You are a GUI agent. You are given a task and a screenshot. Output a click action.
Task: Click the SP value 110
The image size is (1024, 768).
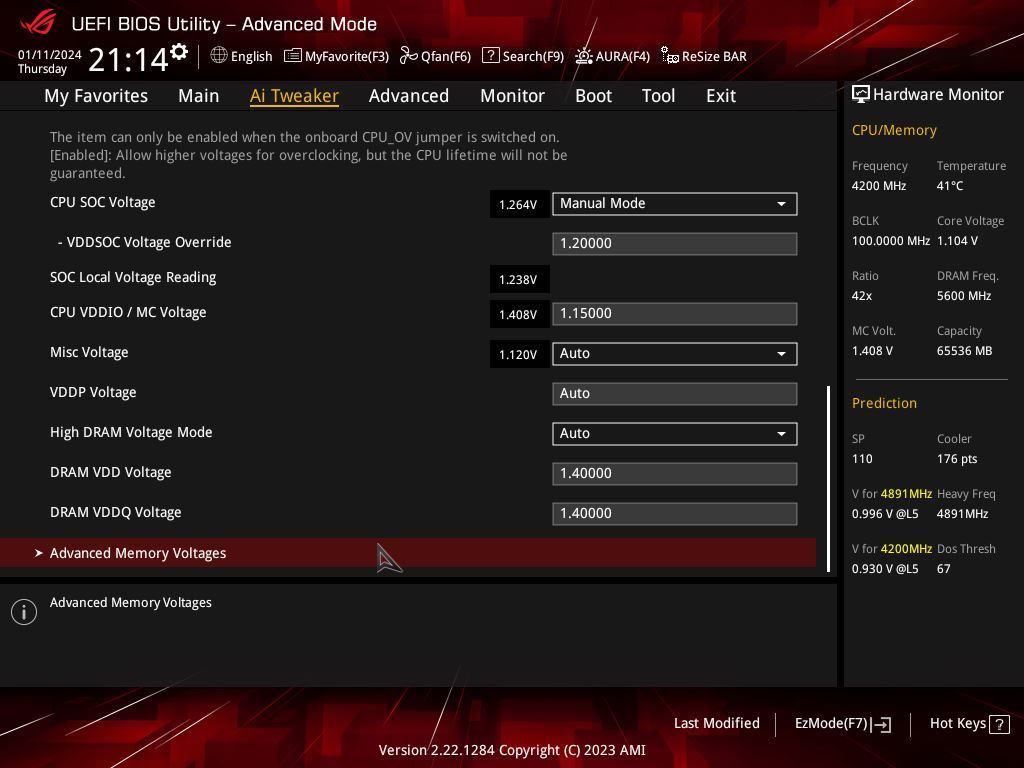coord(862,458)
